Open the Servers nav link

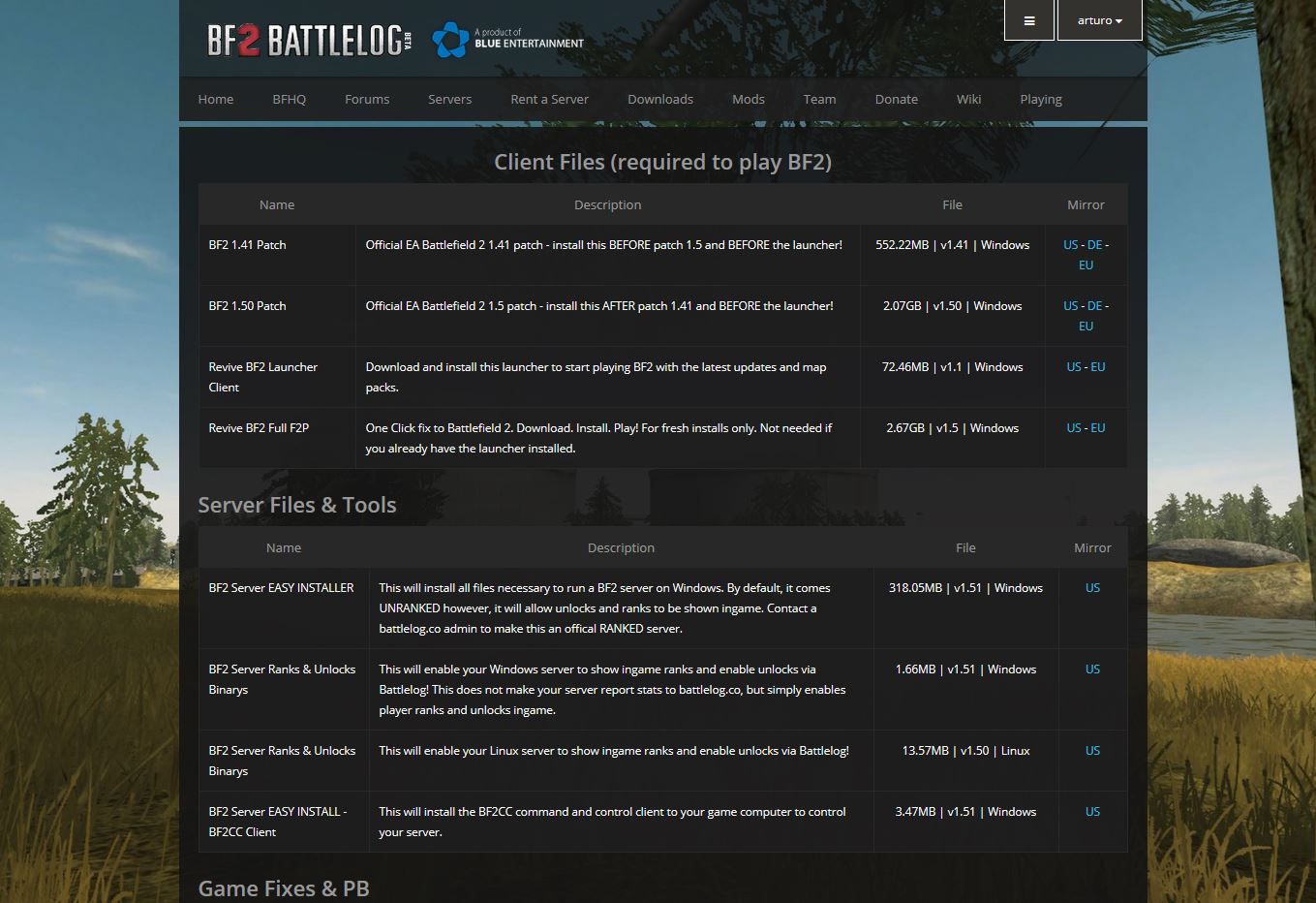pos(449,99)
